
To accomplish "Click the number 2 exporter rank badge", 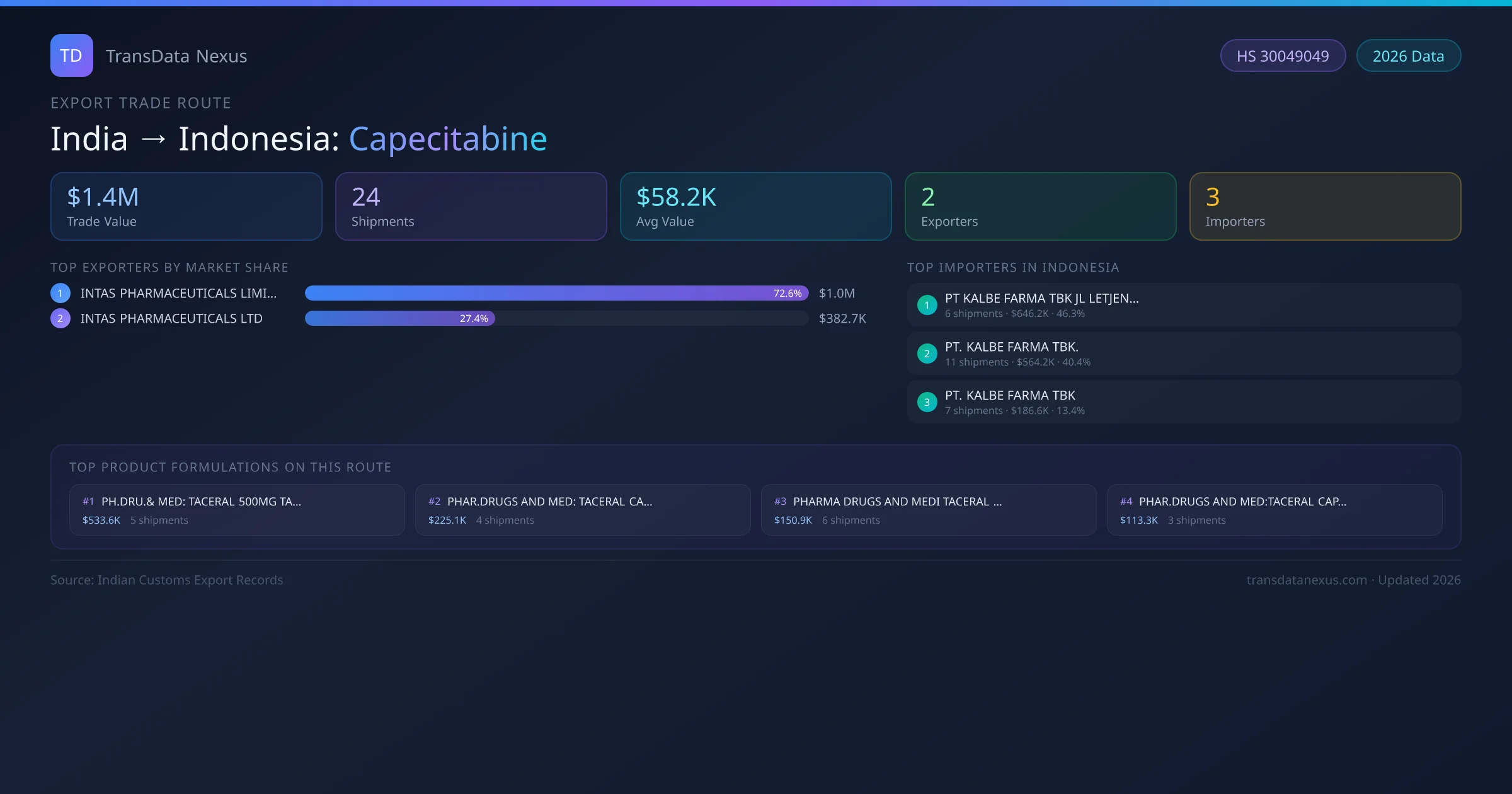I will 60,318.
